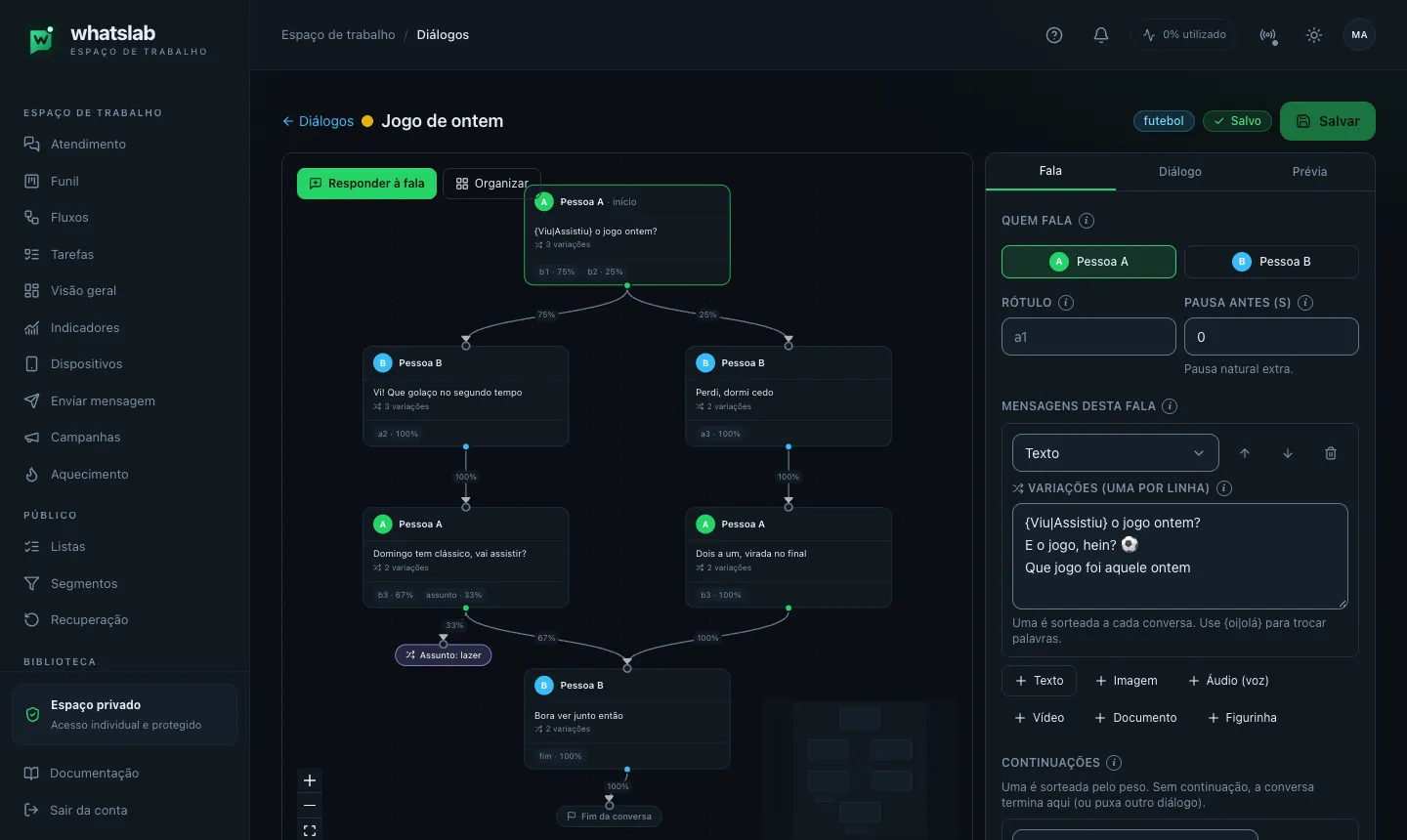Click the Salvar button
1407x840 pixels.
(x=1328, y=121)
